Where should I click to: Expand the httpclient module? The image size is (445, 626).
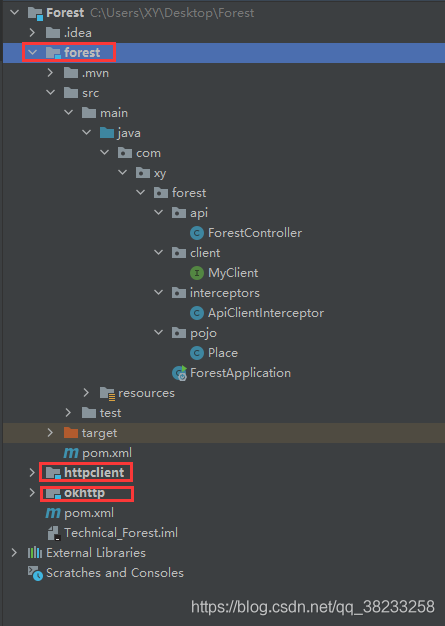pos(32,473)
